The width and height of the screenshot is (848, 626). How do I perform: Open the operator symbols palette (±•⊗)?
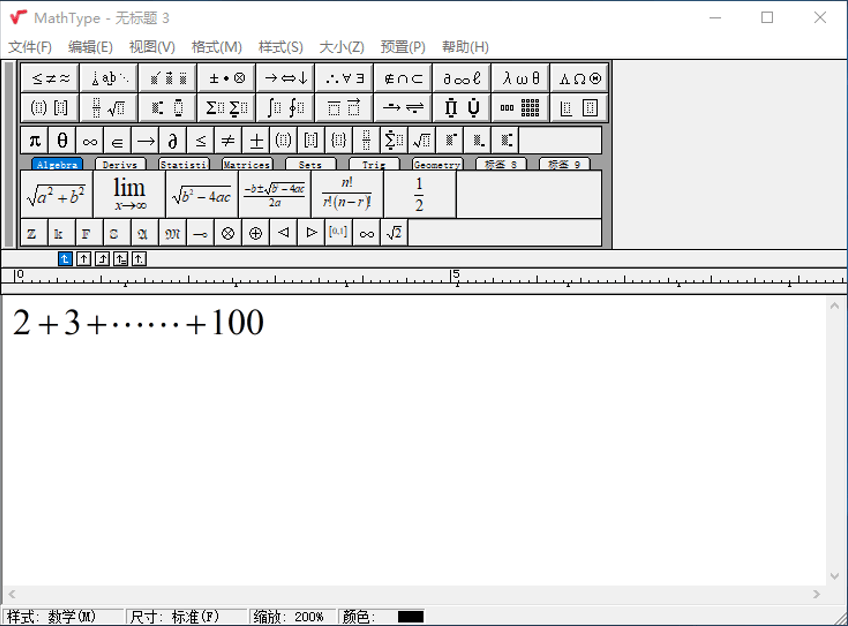227,78
